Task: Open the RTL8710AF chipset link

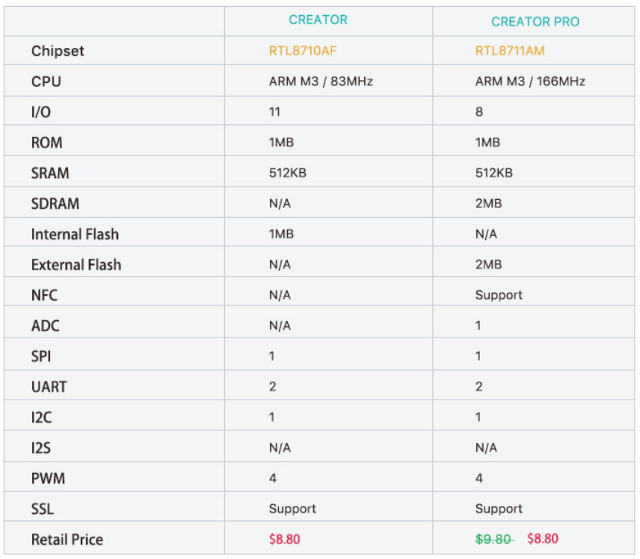Action: (x=302, y=51)
